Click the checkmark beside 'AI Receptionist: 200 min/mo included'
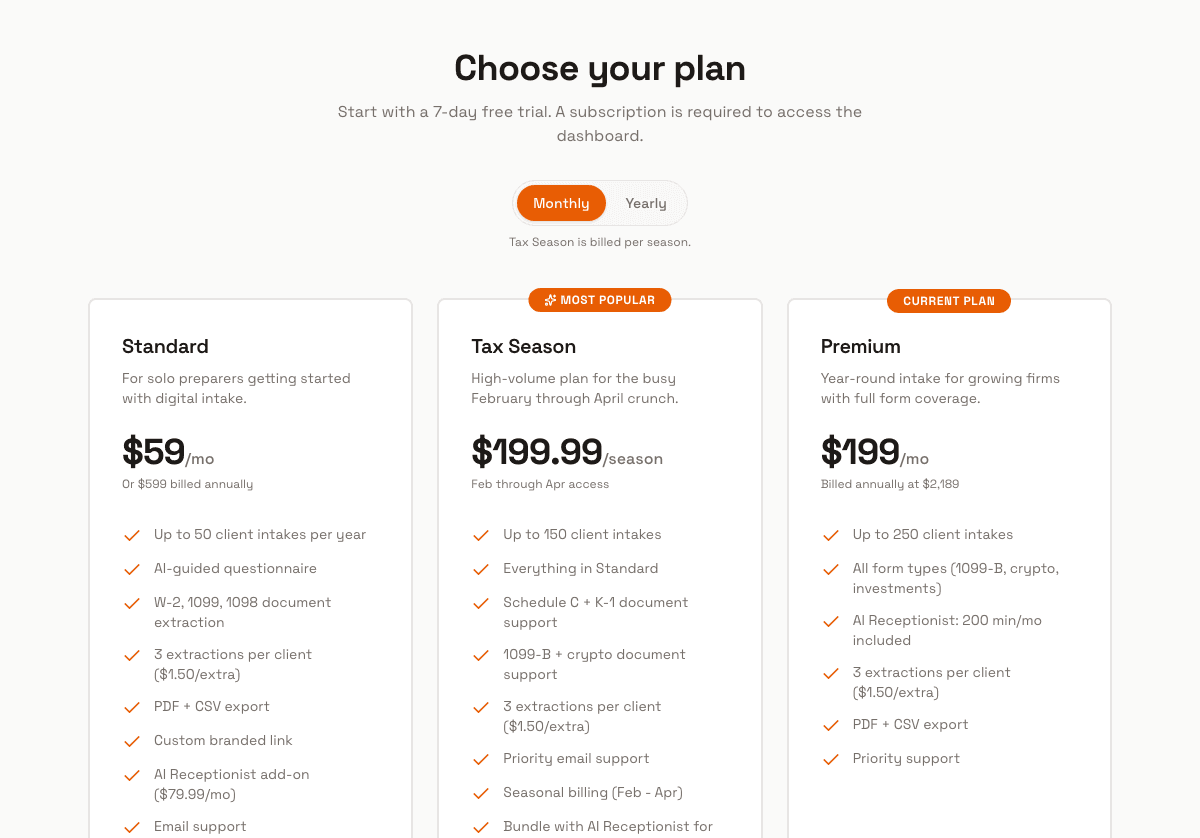The height and width of the screenshot is (838, 1200). click(x=830, y=621)
